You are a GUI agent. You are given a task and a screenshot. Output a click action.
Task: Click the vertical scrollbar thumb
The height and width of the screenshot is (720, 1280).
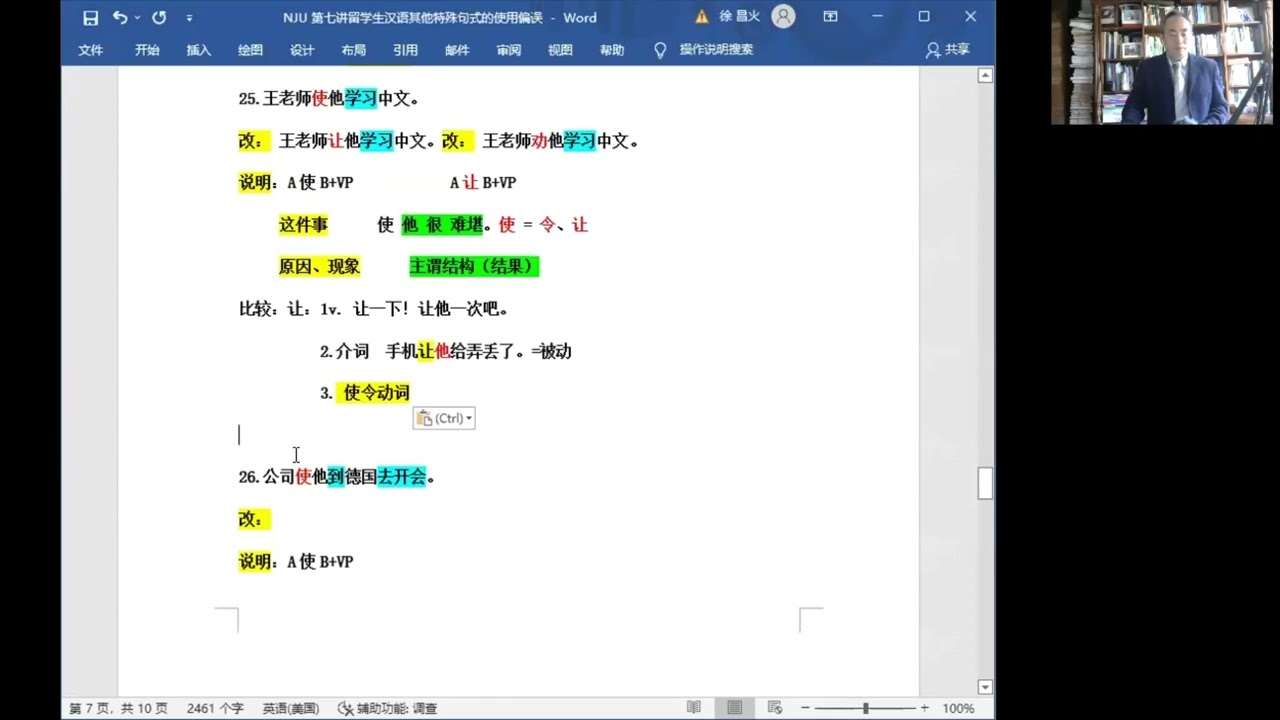tap(985, 483)
